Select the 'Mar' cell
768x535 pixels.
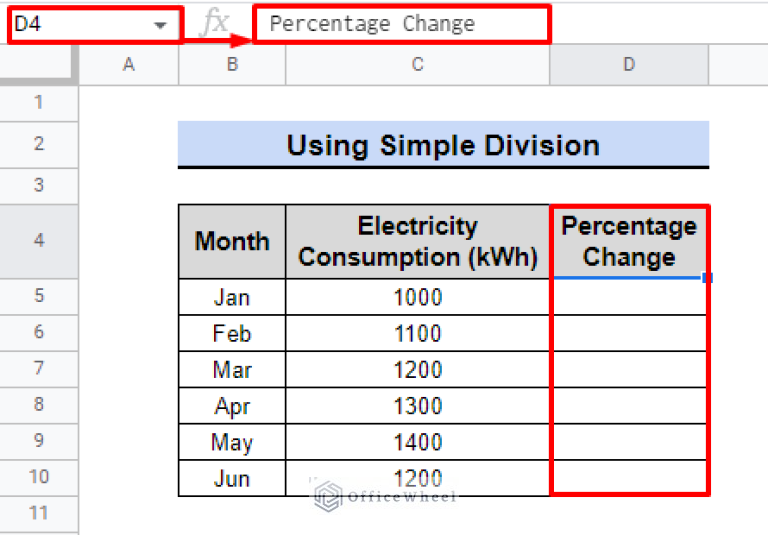(x=232, y=369)
